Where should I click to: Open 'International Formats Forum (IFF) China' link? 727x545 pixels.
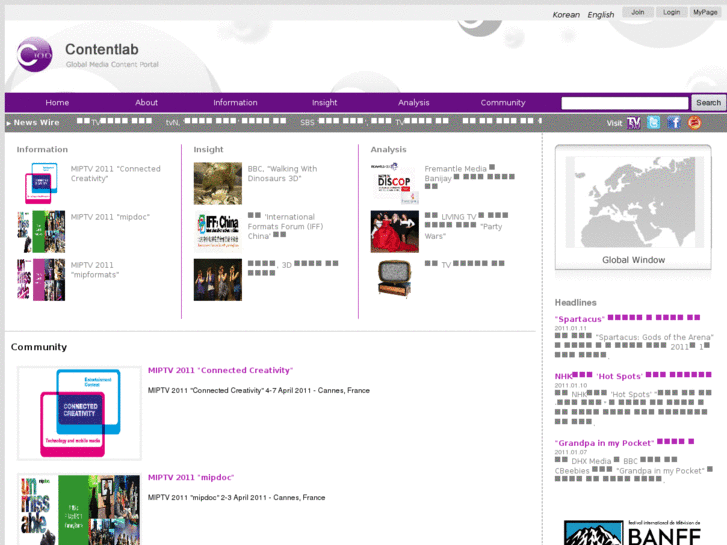tap(285, 226)
